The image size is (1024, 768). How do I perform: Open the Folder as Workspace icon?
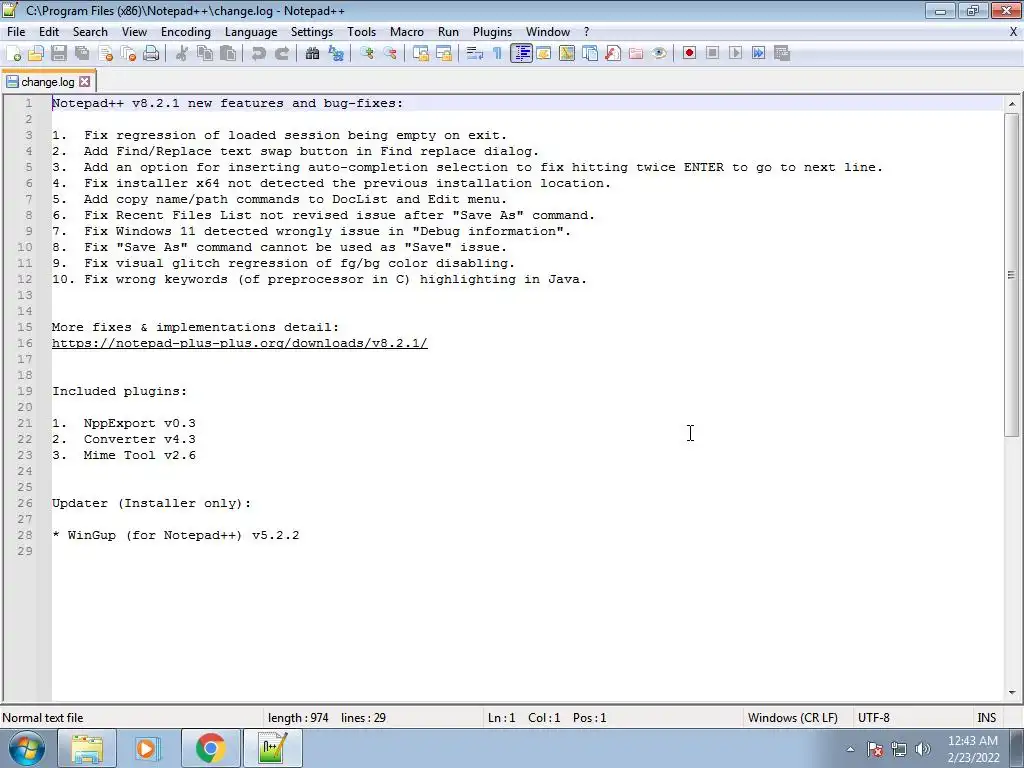(636, 54)
